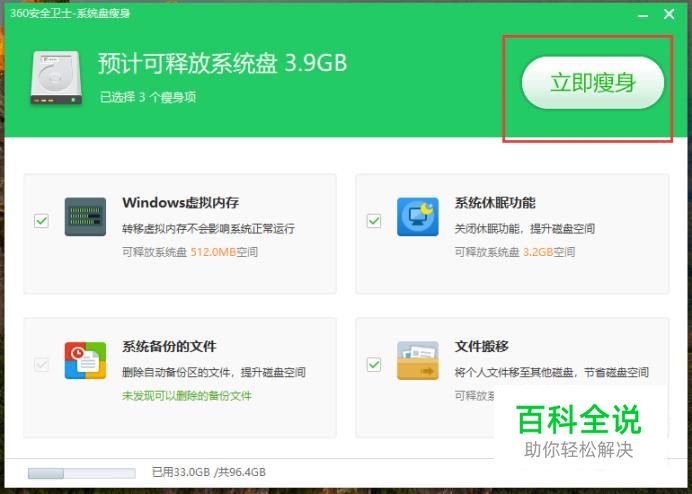692x494 pixels.
Task: Uncheck the Windows虚拟内存 checkbox
Action: pyautogui.click(x=41, y=221)
